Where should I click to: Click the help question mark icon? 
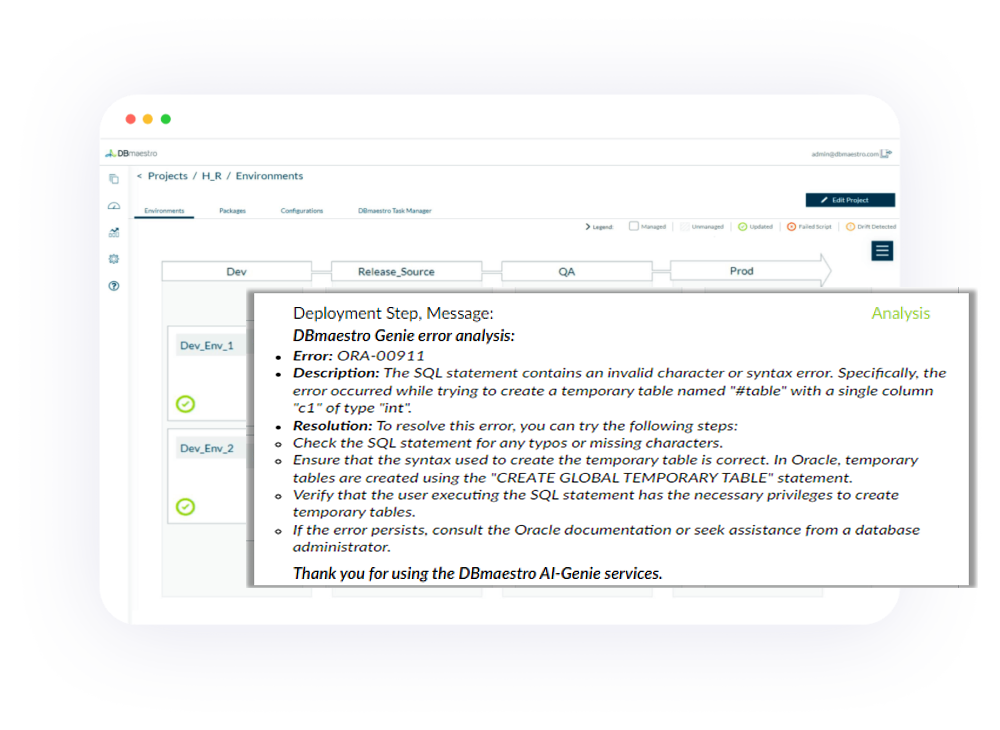114,286
